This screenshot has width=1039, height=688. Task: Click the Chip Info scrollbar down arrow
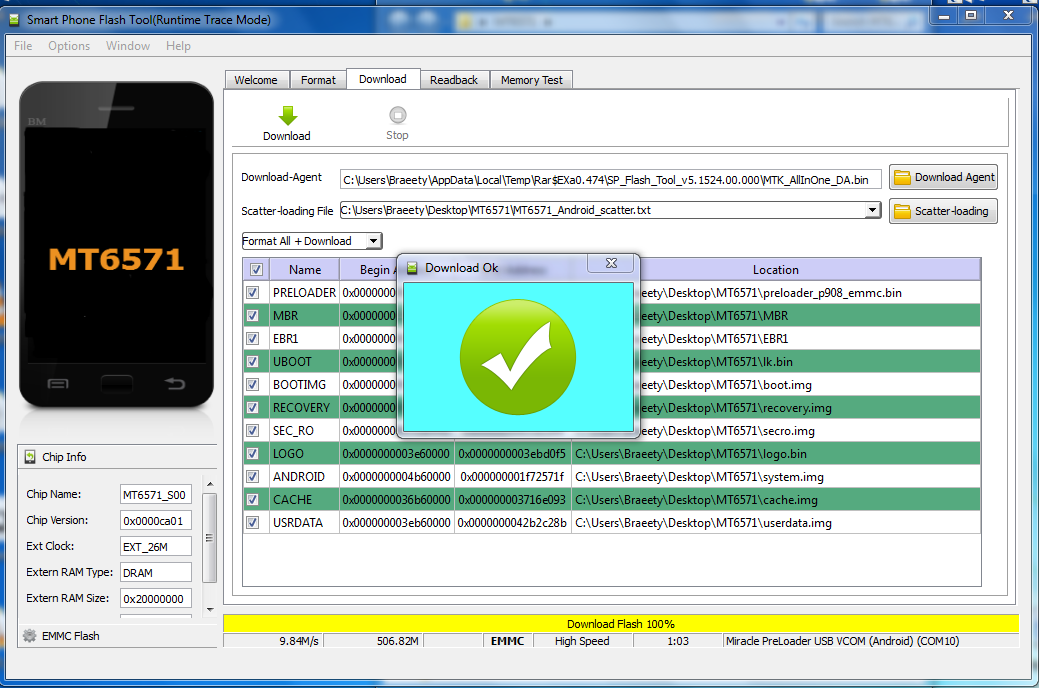click(x=210, y=610)
